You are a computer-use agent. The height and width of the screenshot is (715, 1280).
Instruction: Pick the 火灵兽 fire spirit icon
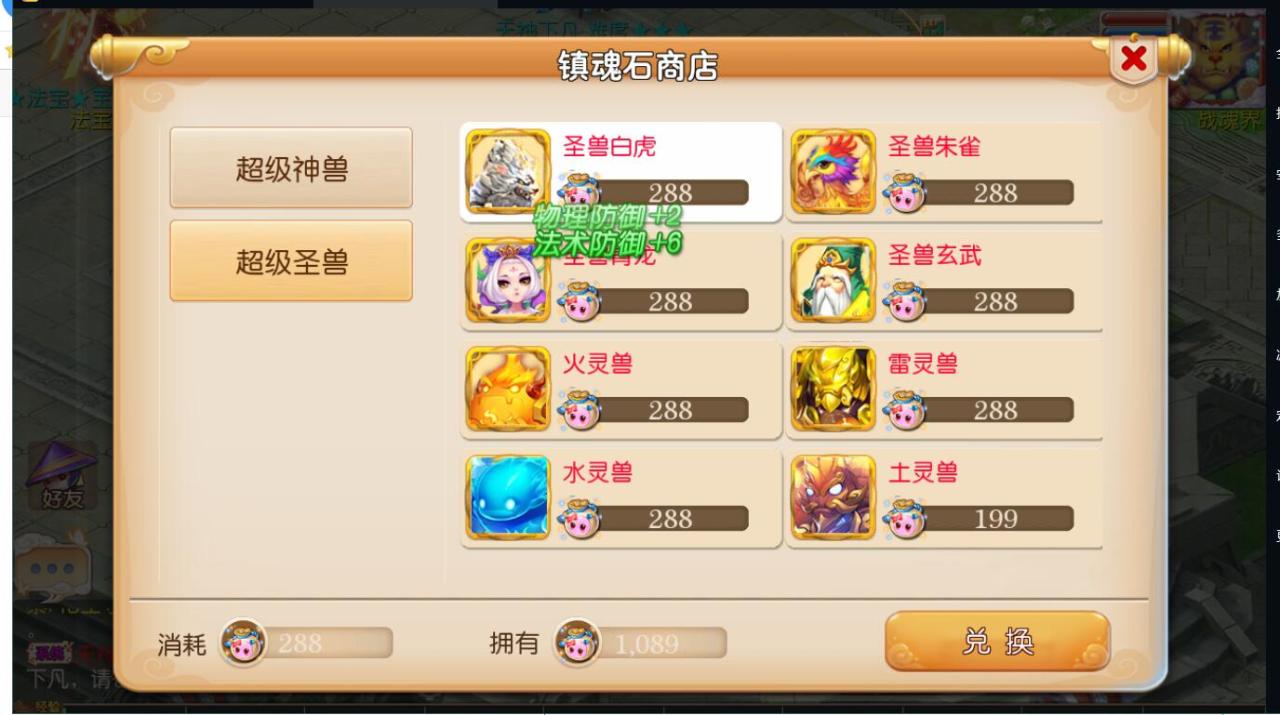click(508, 389)
